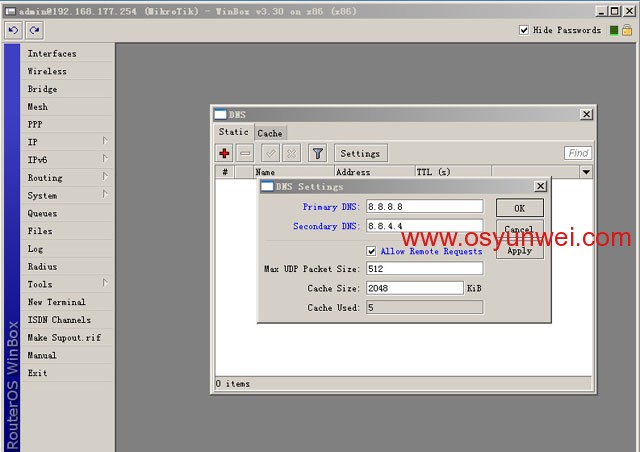
Task: Click the Primary DNS field
Action: (x=424, y=207)
